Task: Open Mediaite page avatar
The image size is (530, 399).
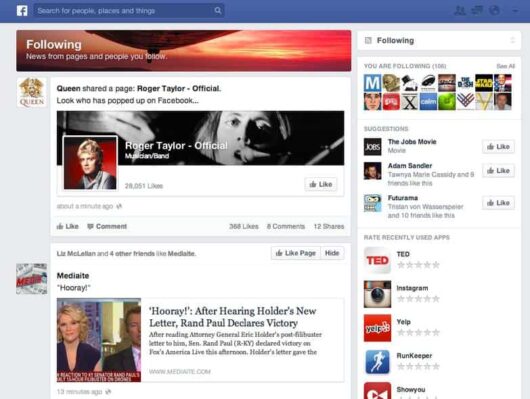Action: point(32,279)
